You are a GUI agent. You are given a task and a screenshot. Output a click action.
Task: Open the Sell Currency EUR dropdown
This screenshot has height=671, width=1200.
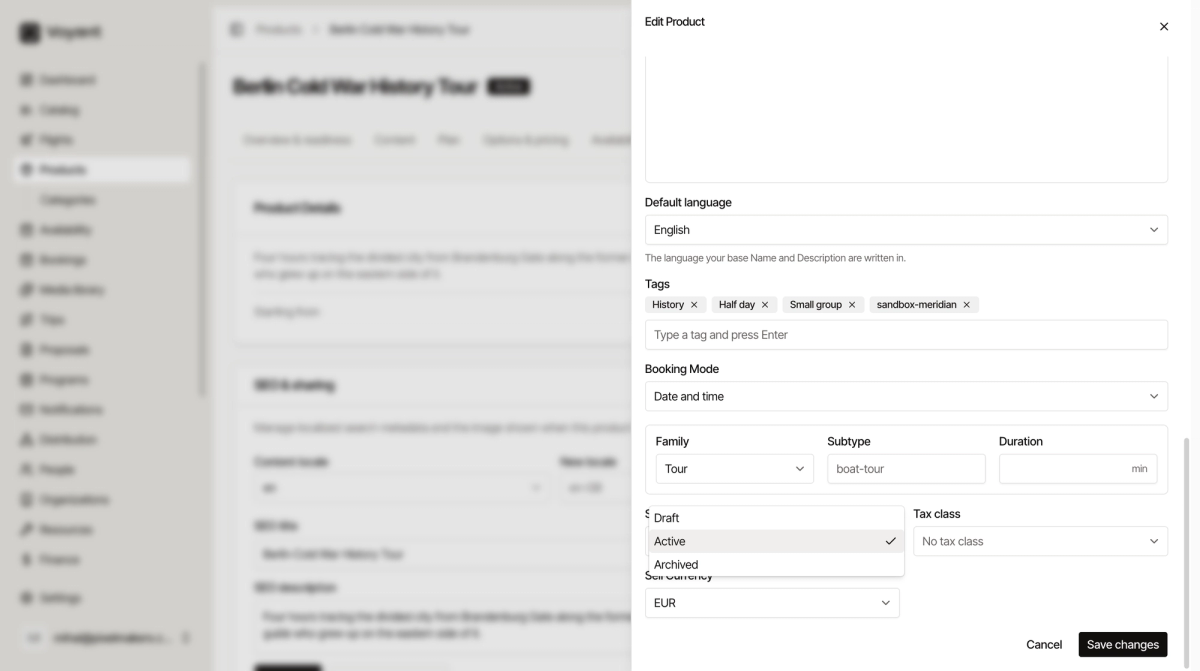[x=772, y=603]
